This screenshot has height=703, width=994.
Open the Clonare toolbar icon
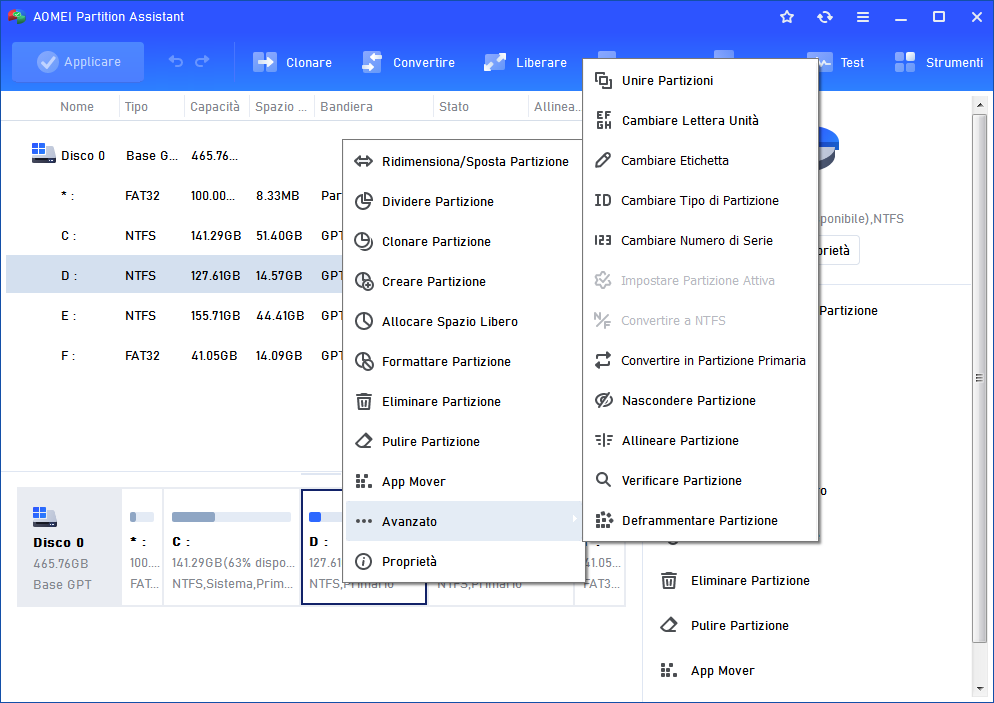[264, 62]
